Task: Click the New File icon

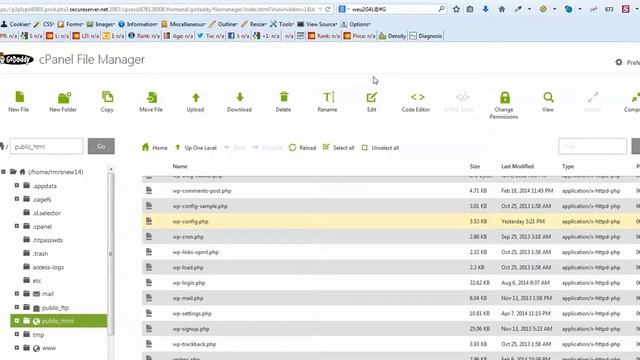Action: tap(19, 97)
